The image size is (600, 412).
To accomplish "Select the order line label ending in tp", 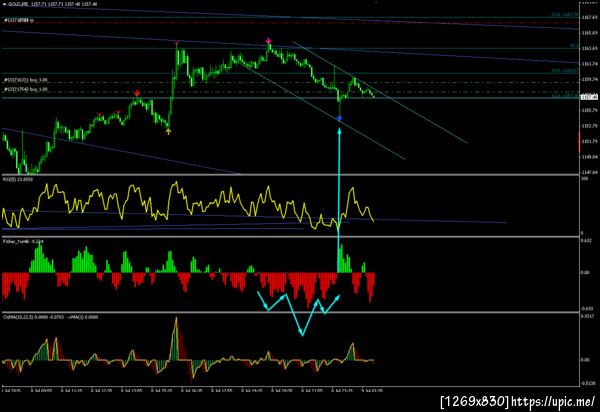I will (x=19, y=20).
